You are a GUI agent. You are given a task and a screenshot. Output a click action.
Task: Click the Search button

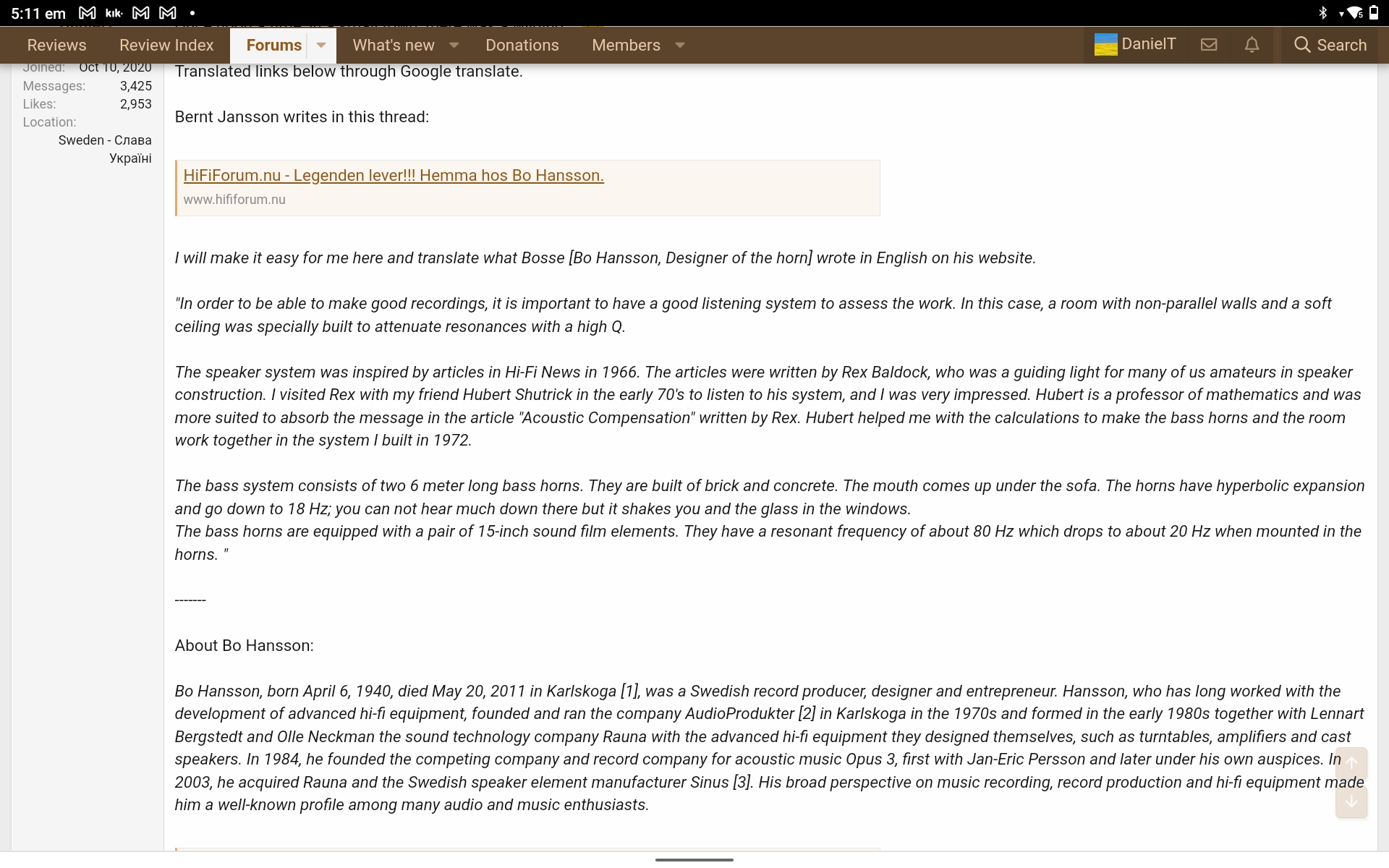point(1330,45)
